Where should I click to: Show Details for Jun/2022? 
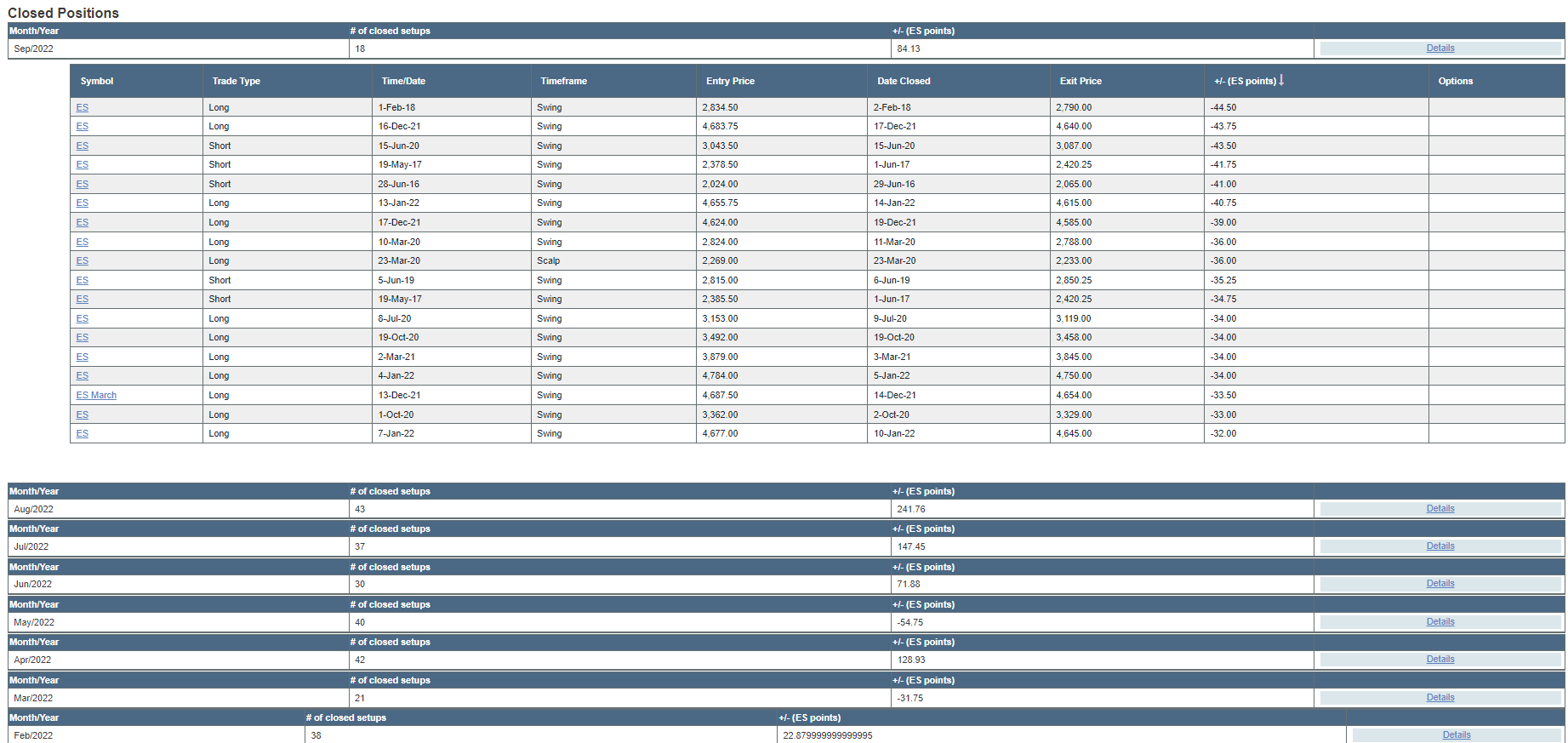(x=1440, y=584)
